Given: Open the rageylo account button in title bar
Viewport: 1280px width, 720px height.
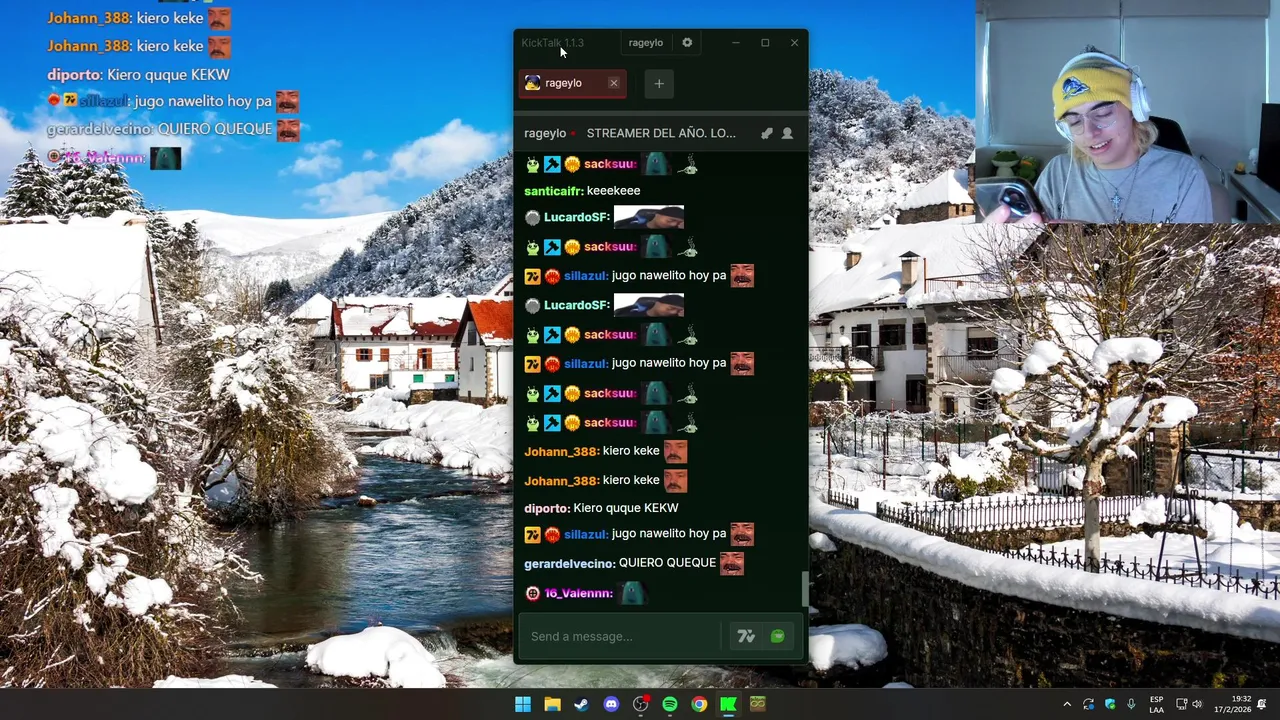Looking at the screenshot, I should [x=646, y=43].
